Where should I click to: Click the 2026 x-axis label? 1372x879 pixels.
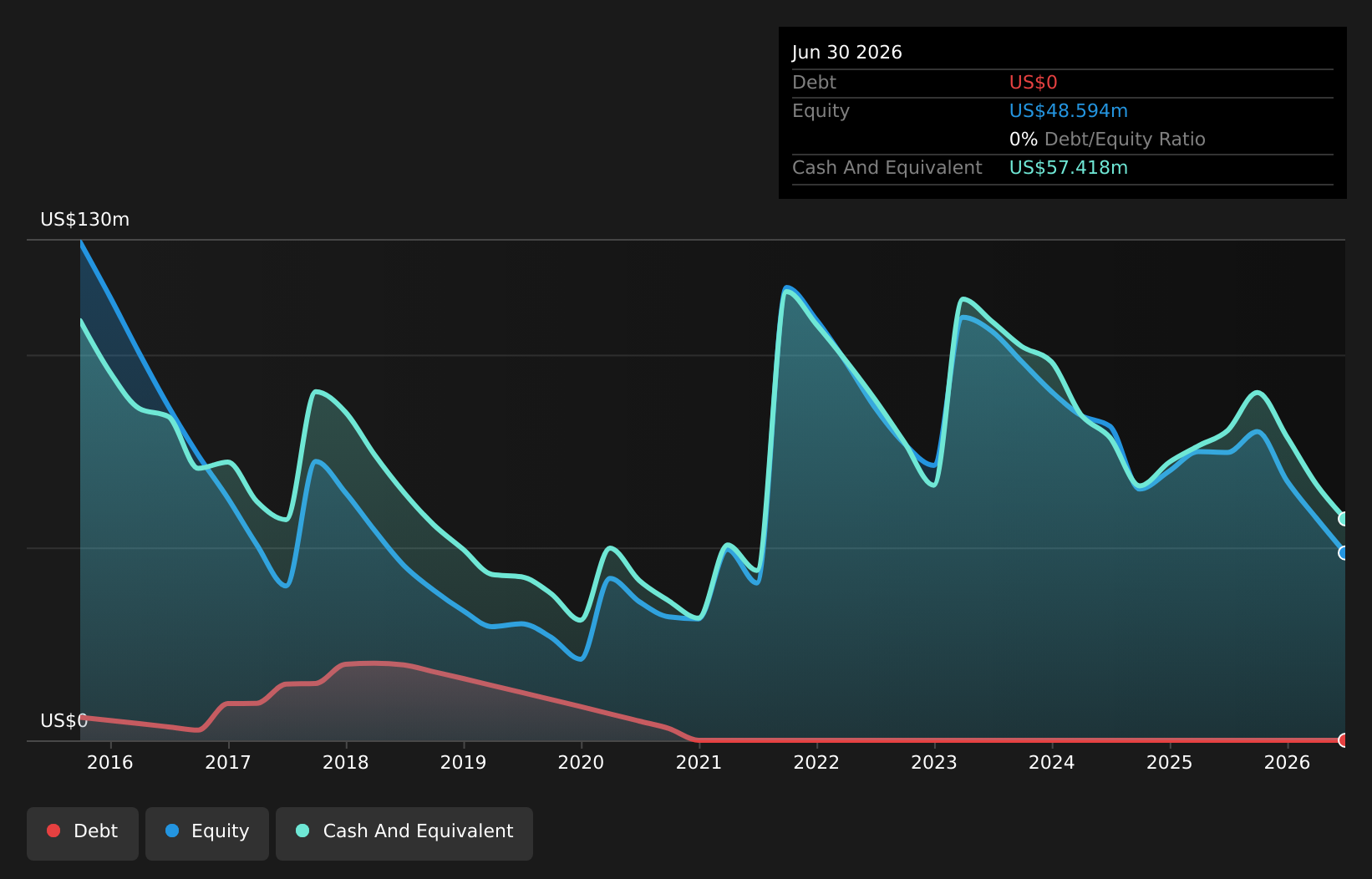(1288, 762)
